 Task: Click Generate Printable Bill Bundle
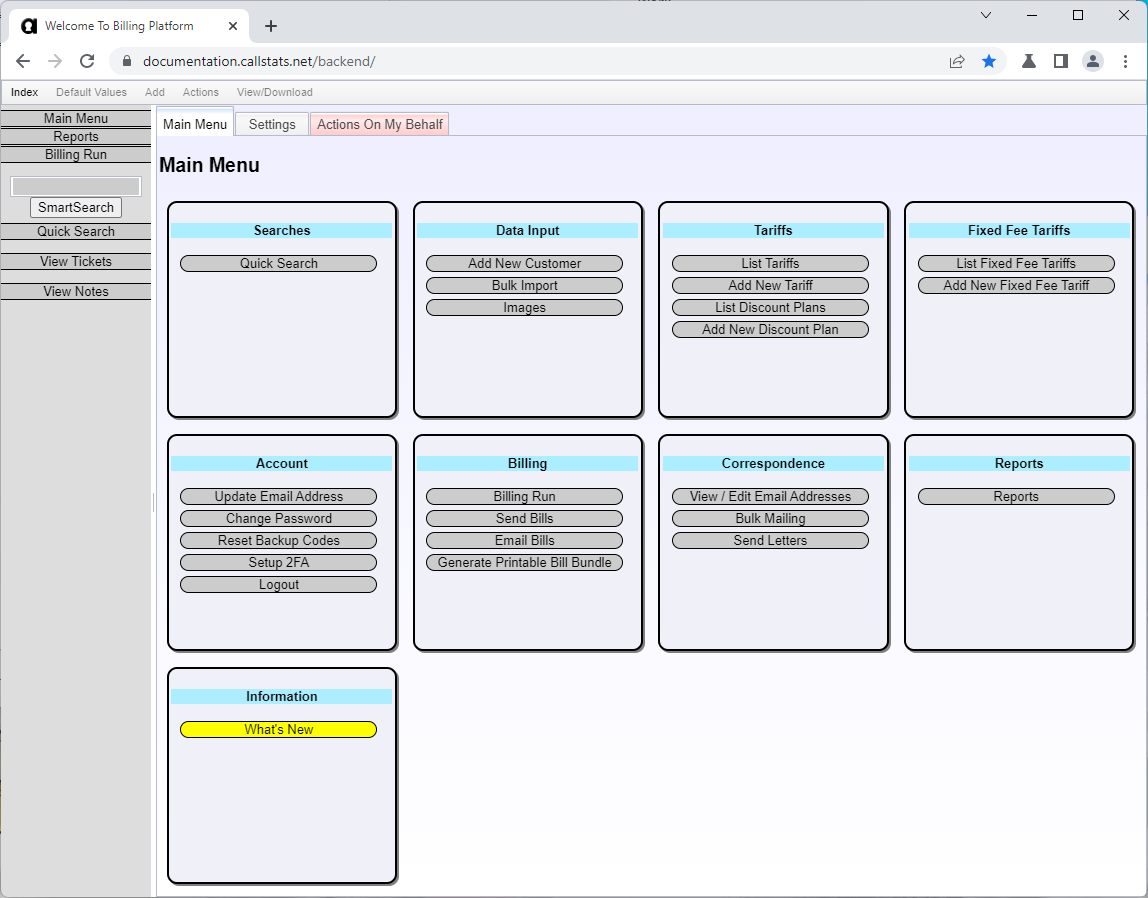524,563
